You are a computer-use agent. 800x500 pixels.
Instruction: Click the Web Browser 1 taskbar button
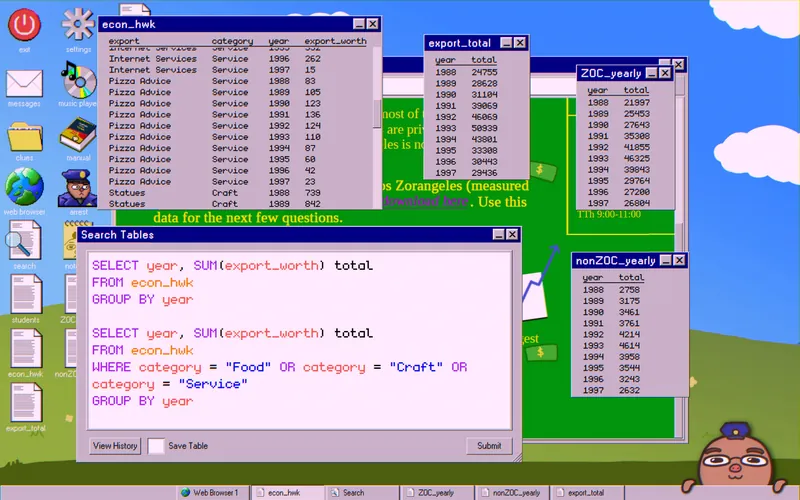pyautogui.click(x=214, y=493)
